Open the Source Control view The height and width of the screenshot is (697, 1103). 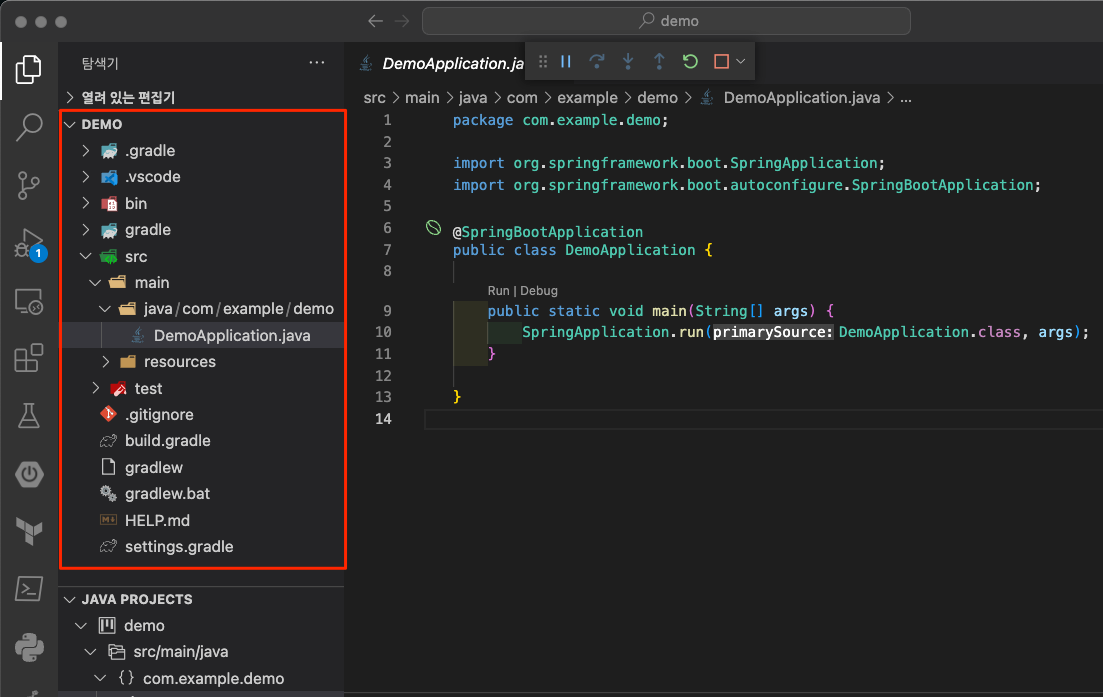tap(28, 185)
